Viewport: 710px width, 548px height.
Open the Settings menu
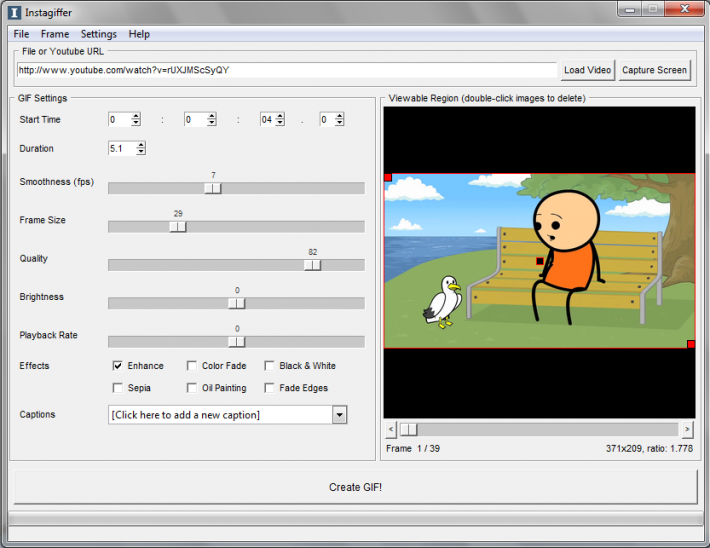click(x=98, y=34)
